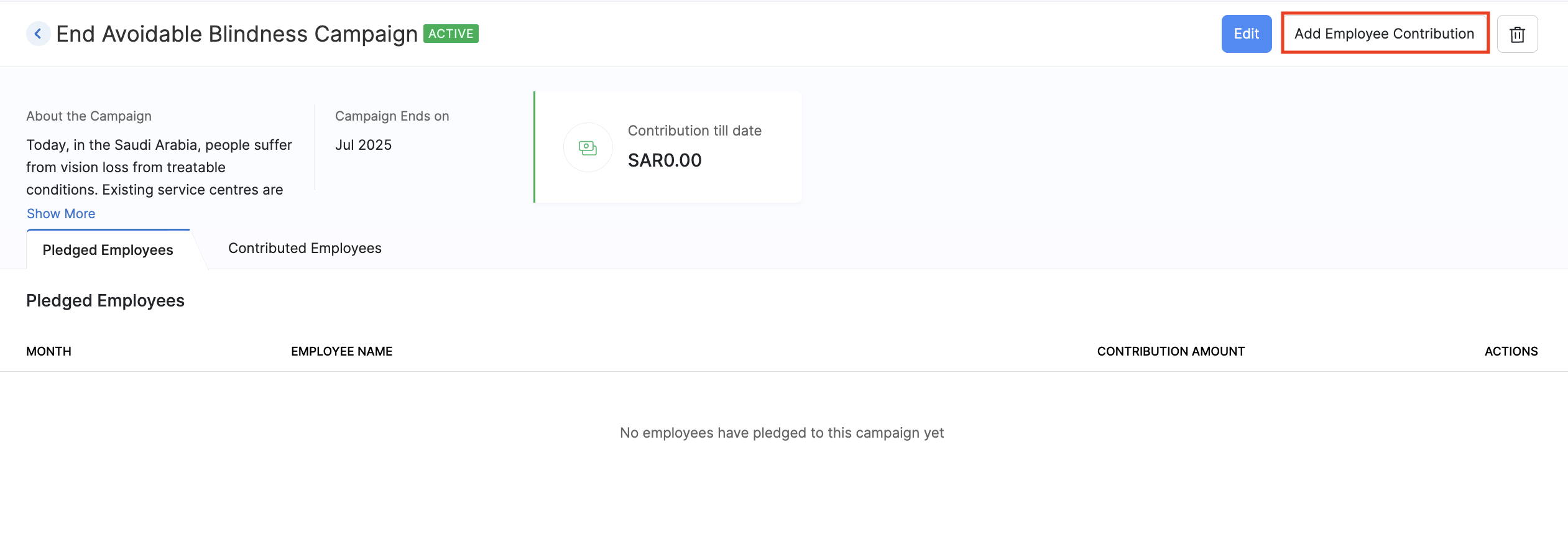1568x557 pixels.
Task: Click the CONTRIBUTION AMOUNT column header
Action: coord(1171,351)
